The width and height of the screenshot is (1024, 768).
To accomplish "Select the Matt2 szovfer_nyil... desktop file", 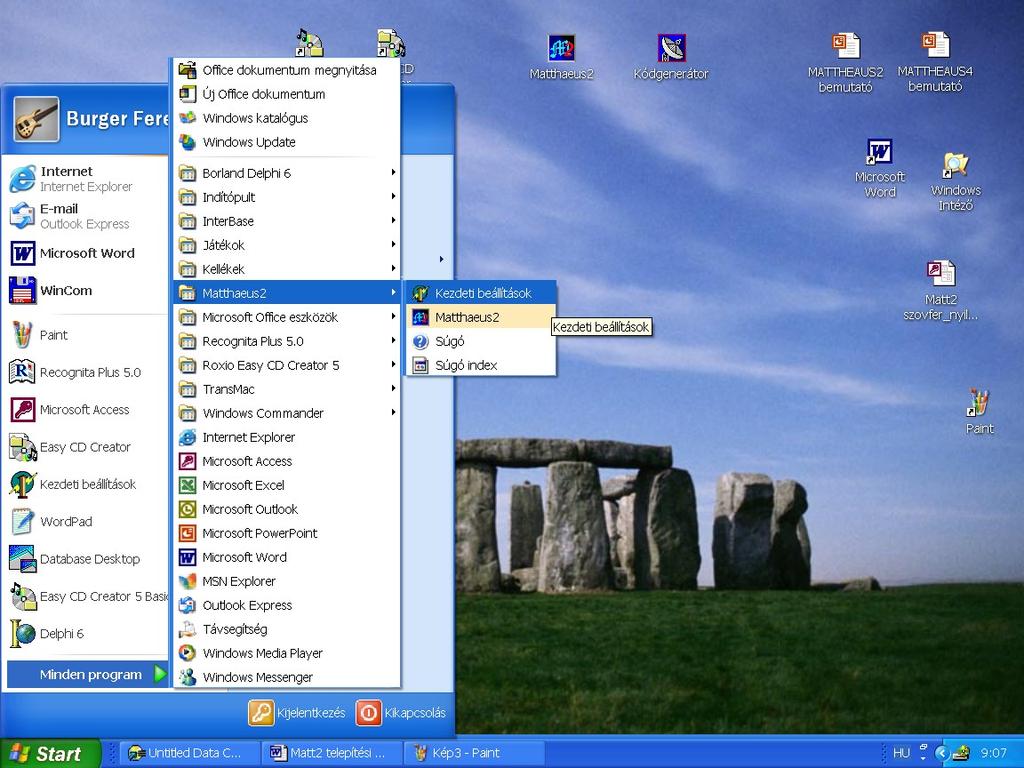I will tap(940, 291).
